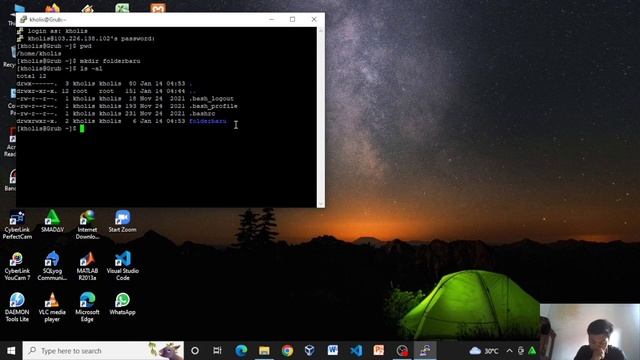640x360 pixels.
Task: Open the PuTTY title bar system menu icon
Action: [x=23, y=19]
